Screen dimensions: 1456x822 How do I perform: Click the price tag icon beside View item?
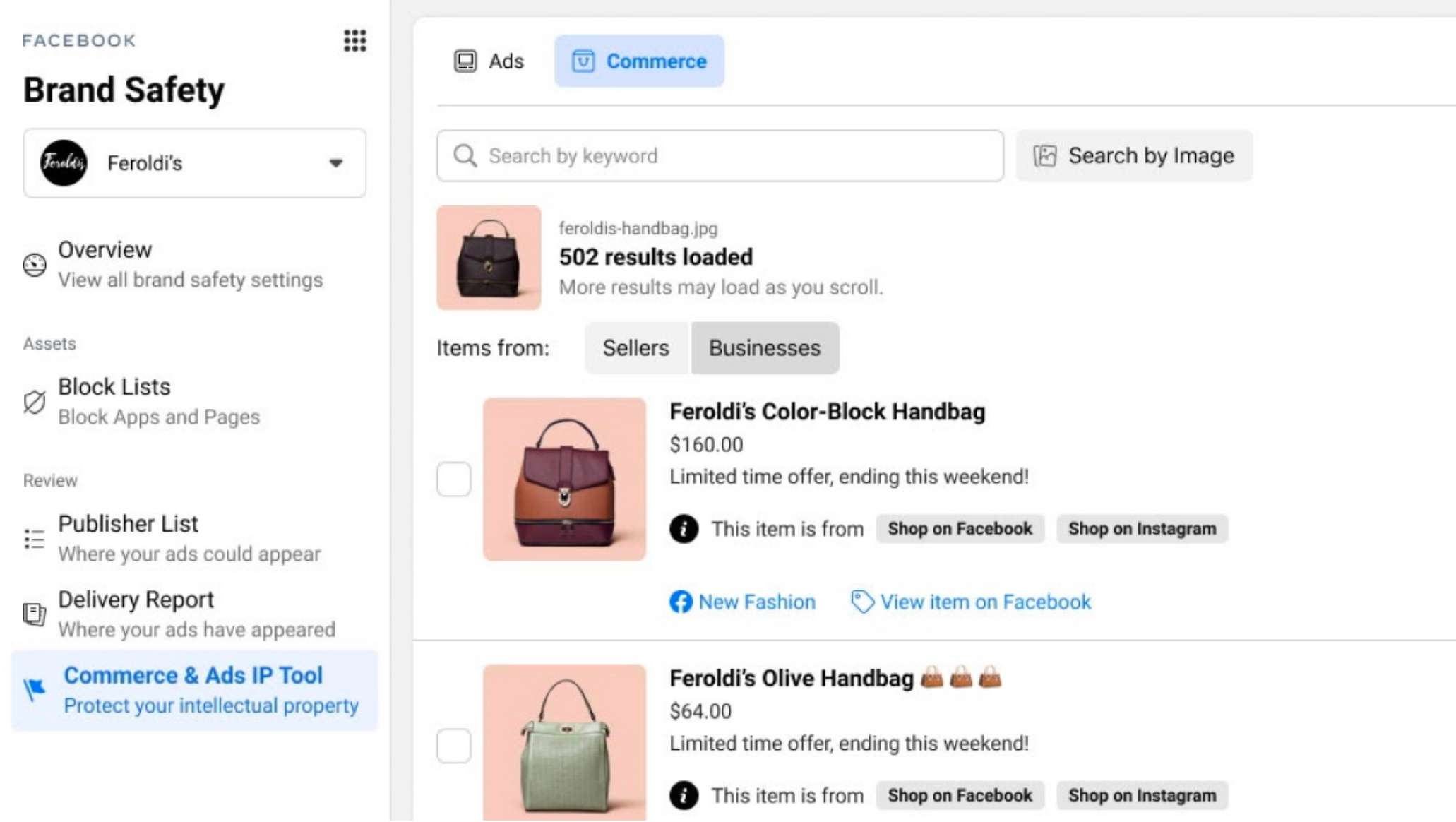[x=862, y=602]
